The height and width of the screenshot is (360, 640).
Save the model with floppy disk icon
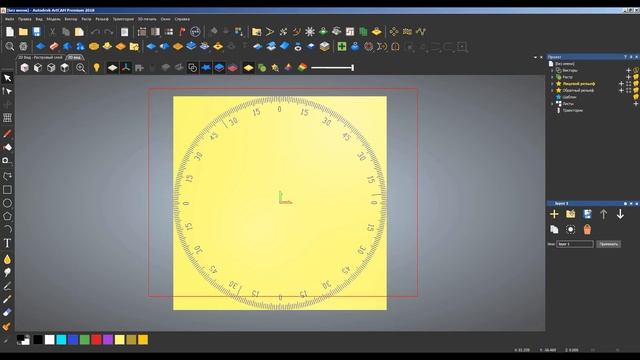coord(37,32)
